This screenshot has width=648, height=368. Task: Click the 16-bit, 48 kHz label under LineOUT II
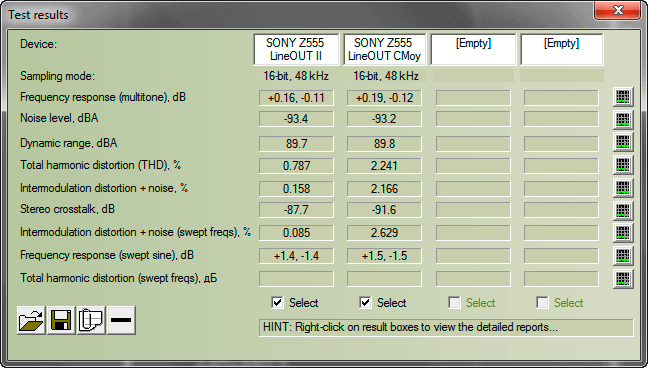(x=296, y=76)
